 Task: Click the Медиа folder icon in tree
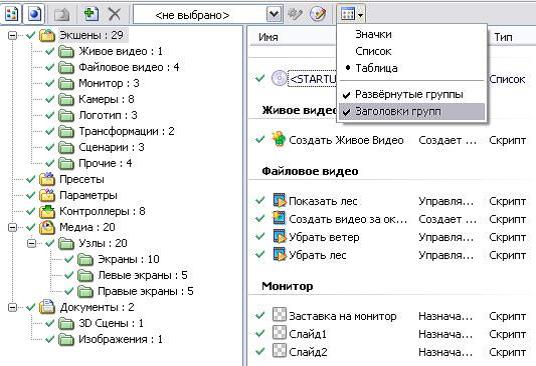[47, 227]
